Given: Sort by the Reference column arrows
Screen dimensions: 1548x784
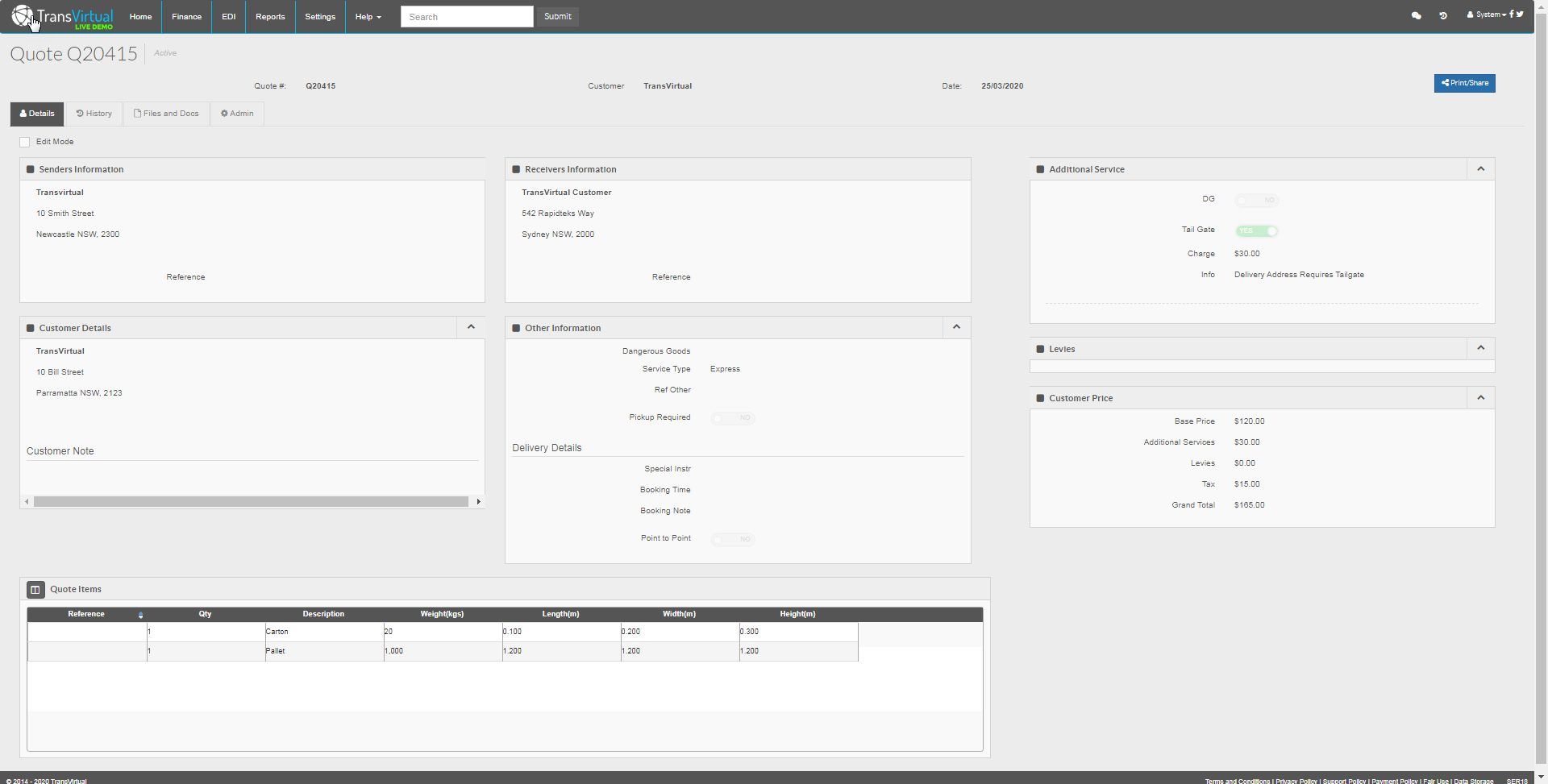Looking at the screenshot, I should pos(140,615).
